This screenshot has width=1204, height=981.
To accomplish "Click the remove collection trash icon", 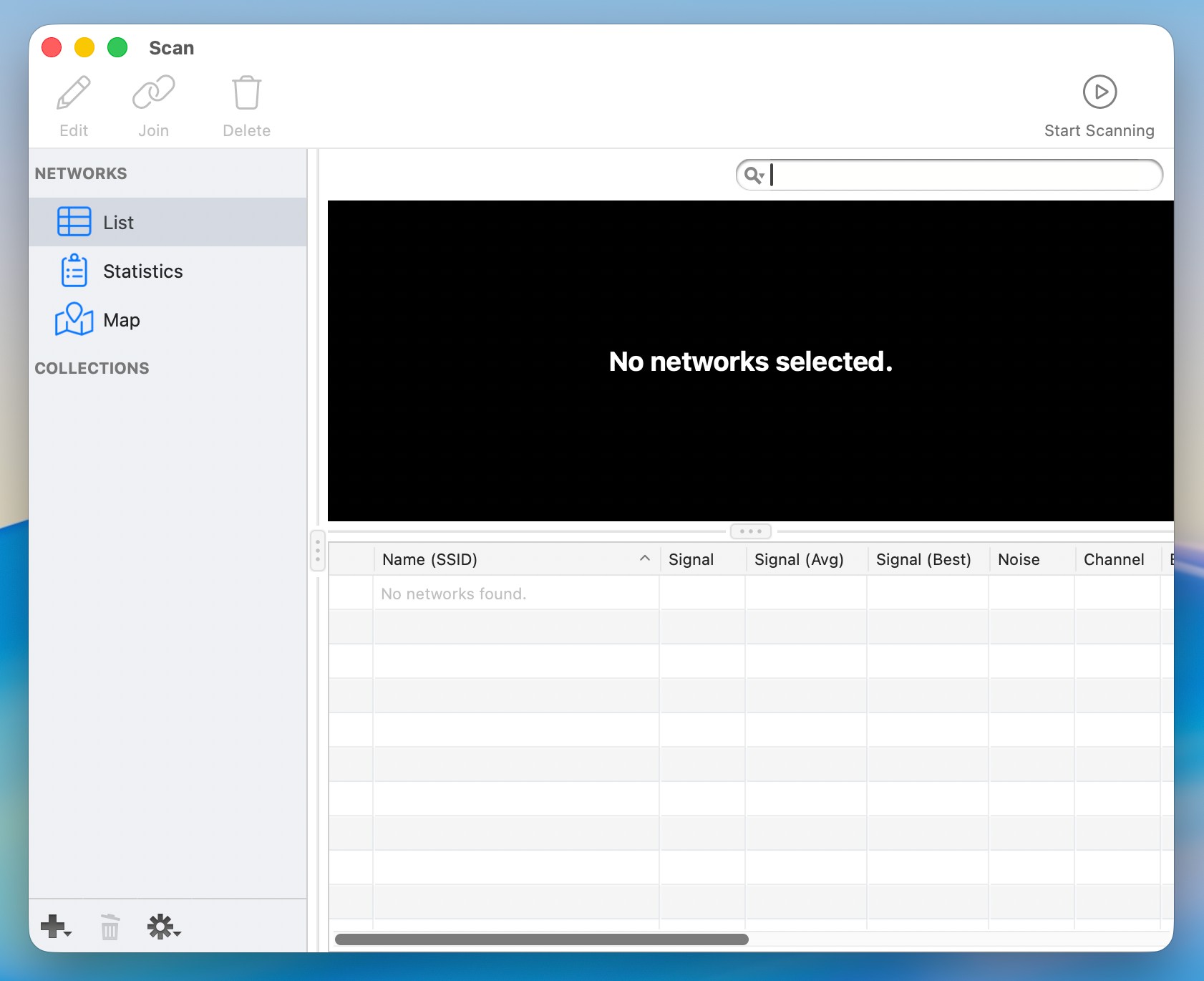I will [110, 927].
